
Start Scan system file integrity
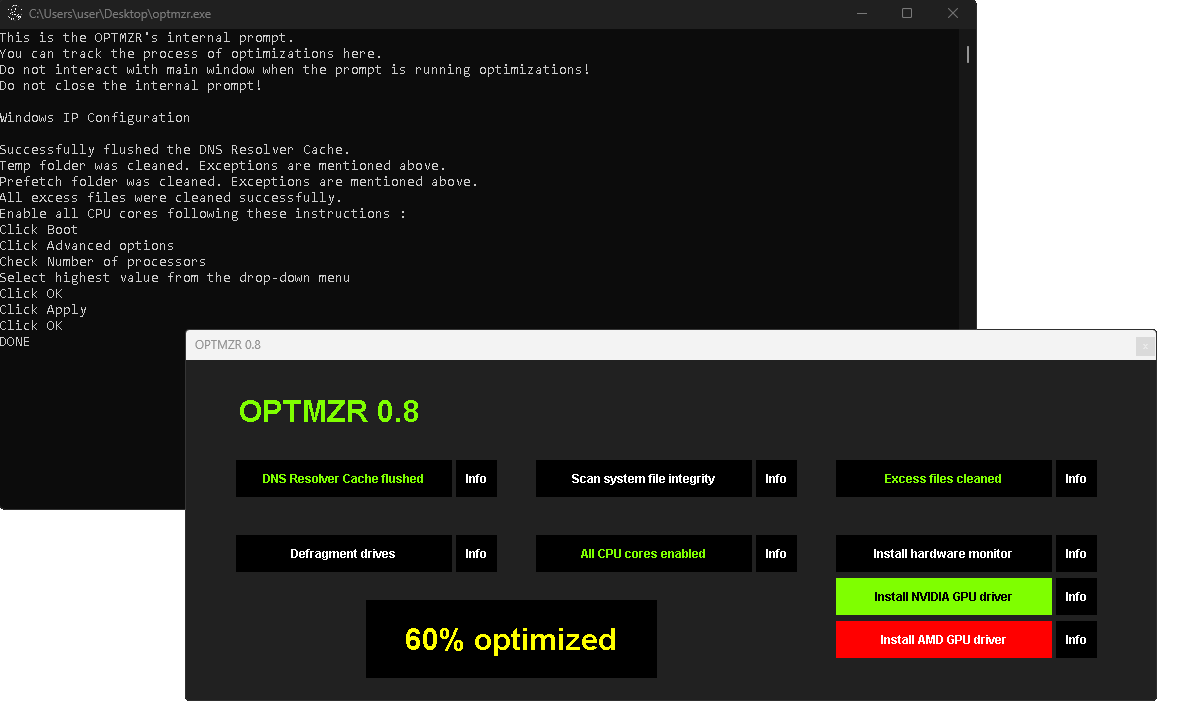[643, 479]
